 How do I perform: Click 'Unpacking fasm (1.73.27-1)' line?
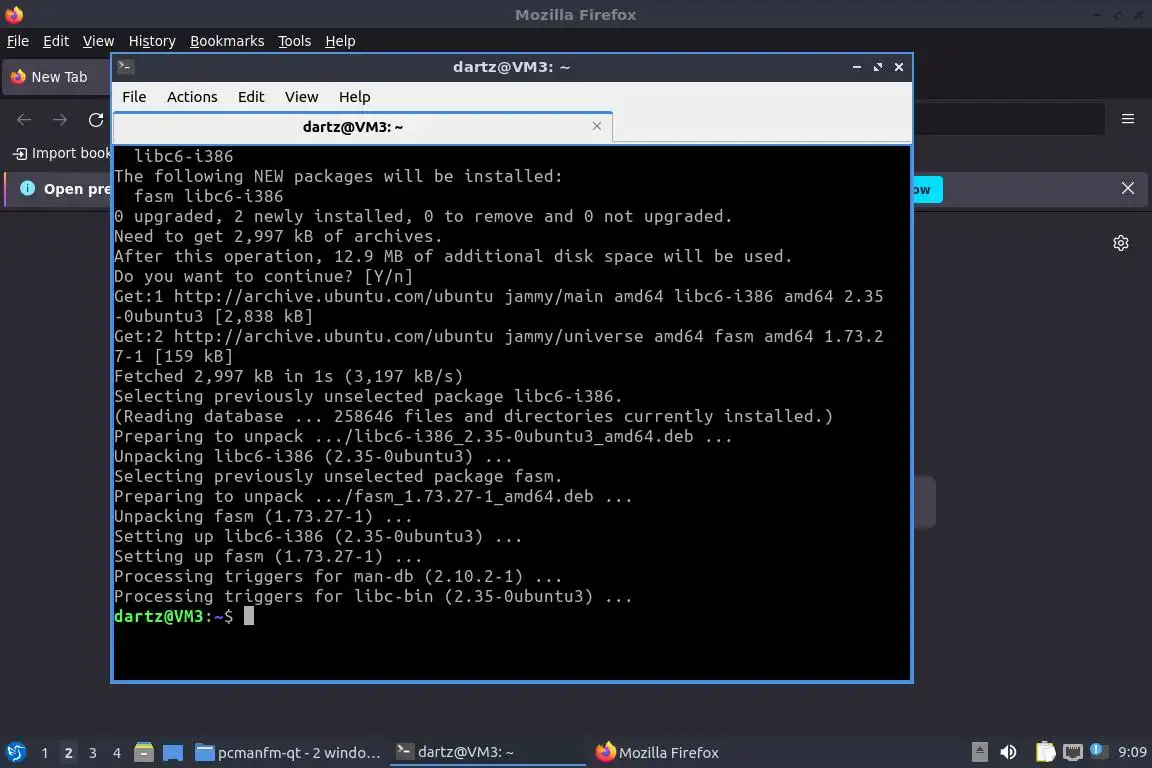pyautogui.click(x=263, y=517)
